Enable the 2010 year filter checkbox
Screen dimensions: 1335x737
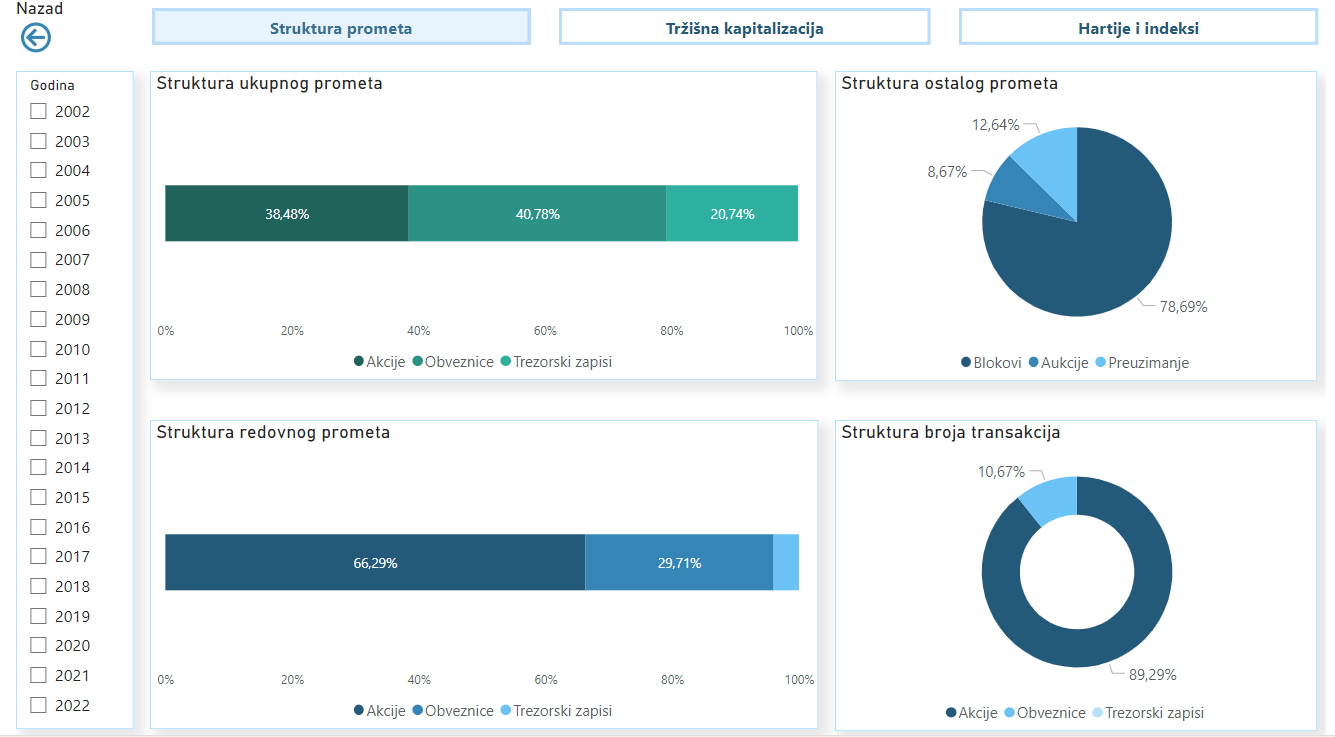pos(39,349)
